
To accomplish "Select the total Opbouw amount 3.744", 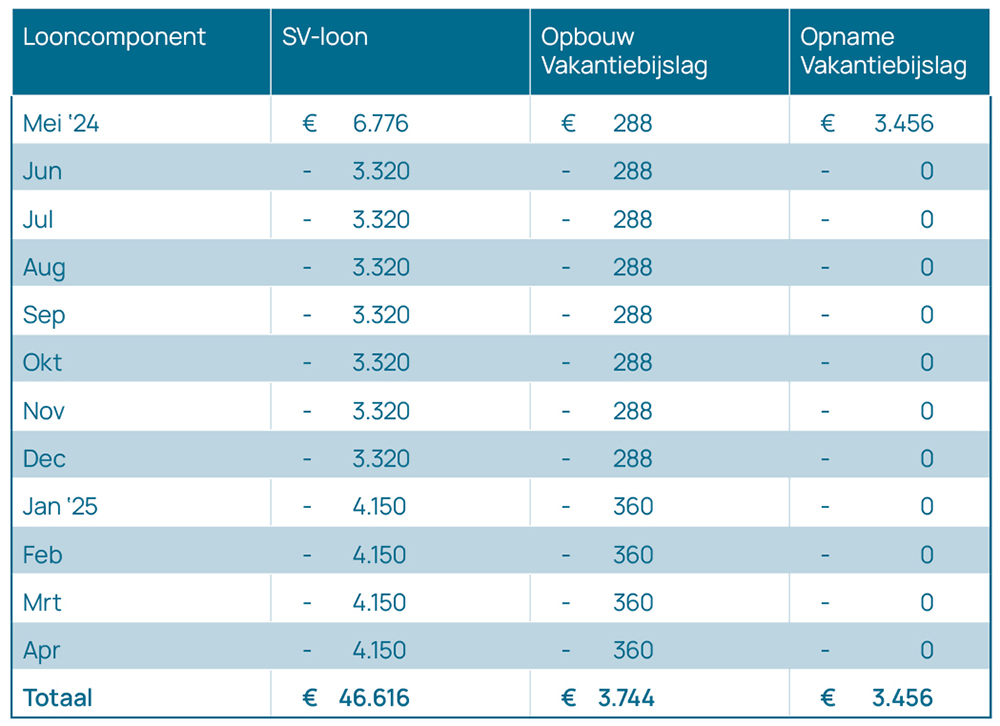I will (x=626, y=698).
